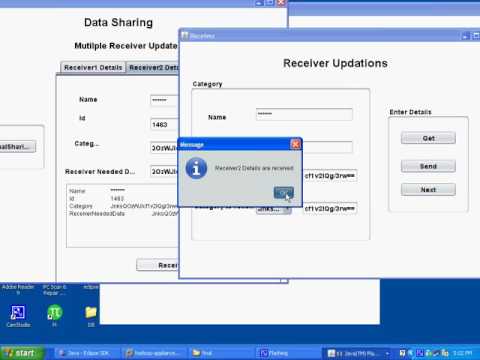480x360 pixels.
Task: Click the system tray clock
Action: [463, 353]
